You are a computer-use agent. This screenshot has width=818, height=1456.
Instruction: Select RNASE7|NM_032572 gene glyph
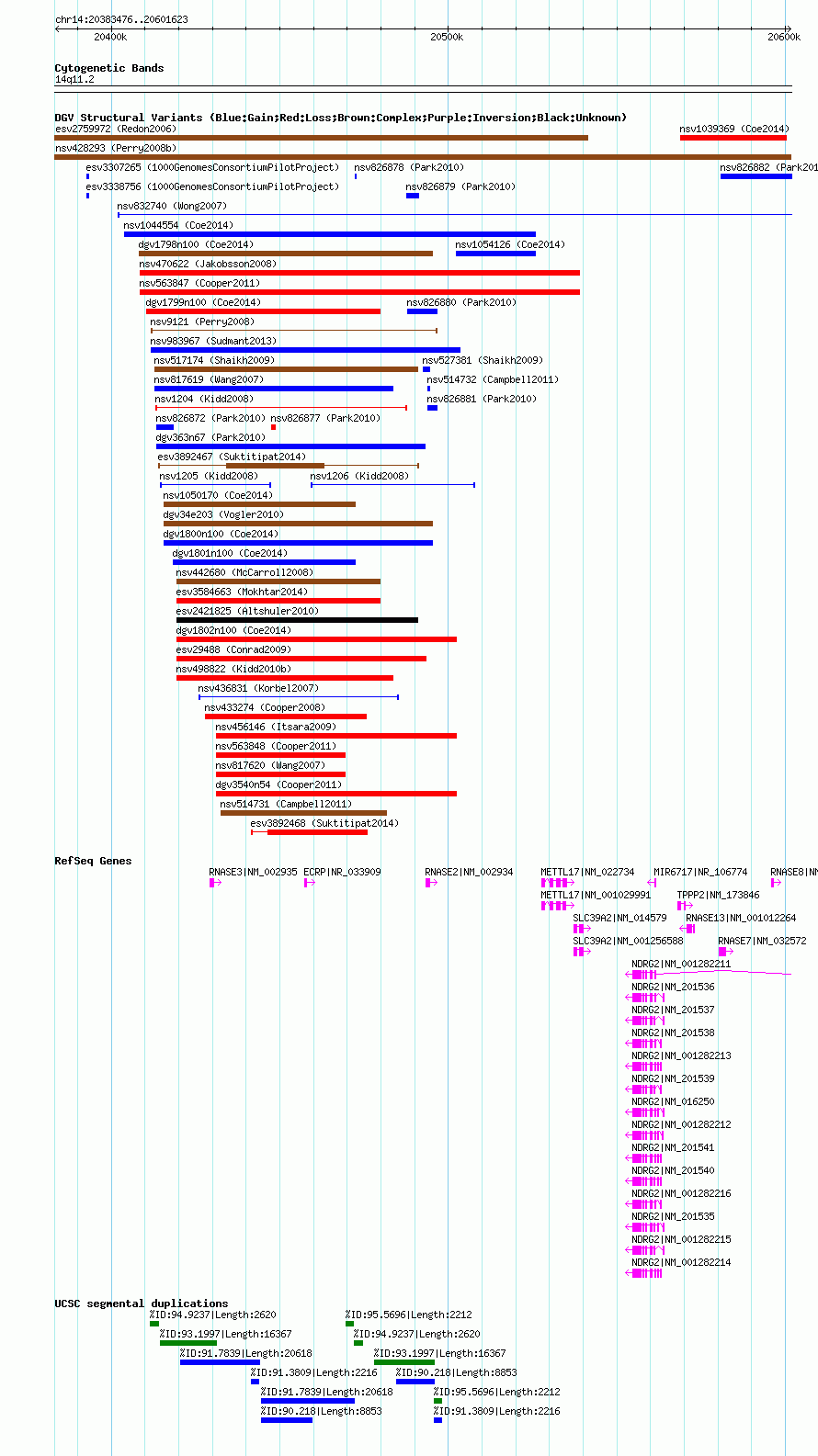tap(727, 952)
